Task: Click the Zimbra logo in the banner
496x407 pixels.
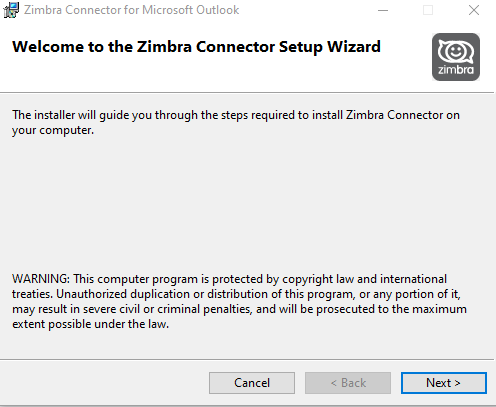Action: (x=456, y=57)
